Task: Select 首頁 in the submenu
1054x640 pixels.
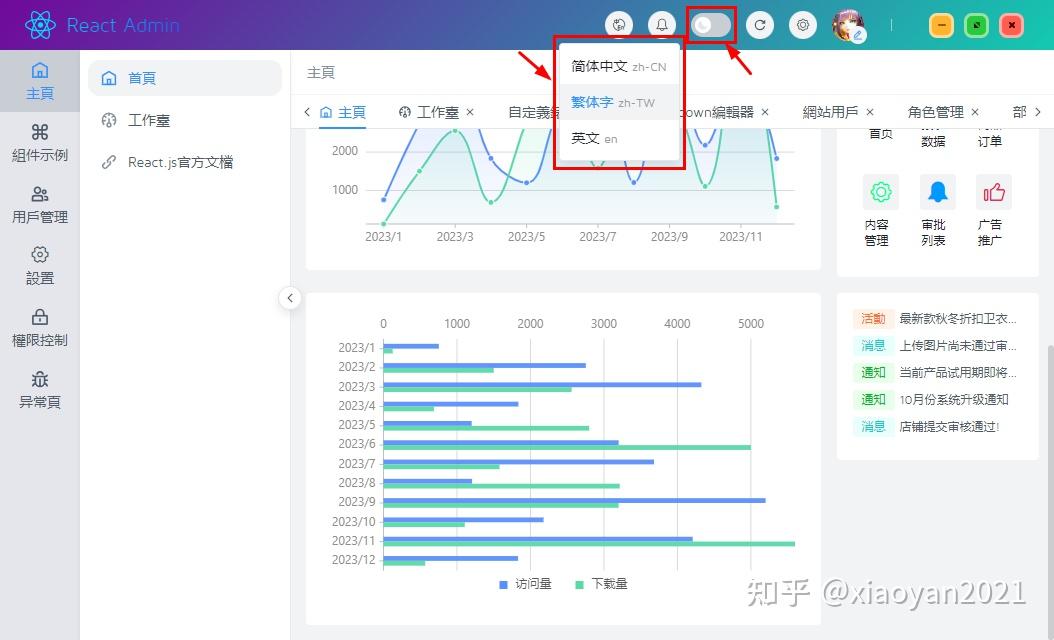Action: pyautogui.click(x=185, y=78)
